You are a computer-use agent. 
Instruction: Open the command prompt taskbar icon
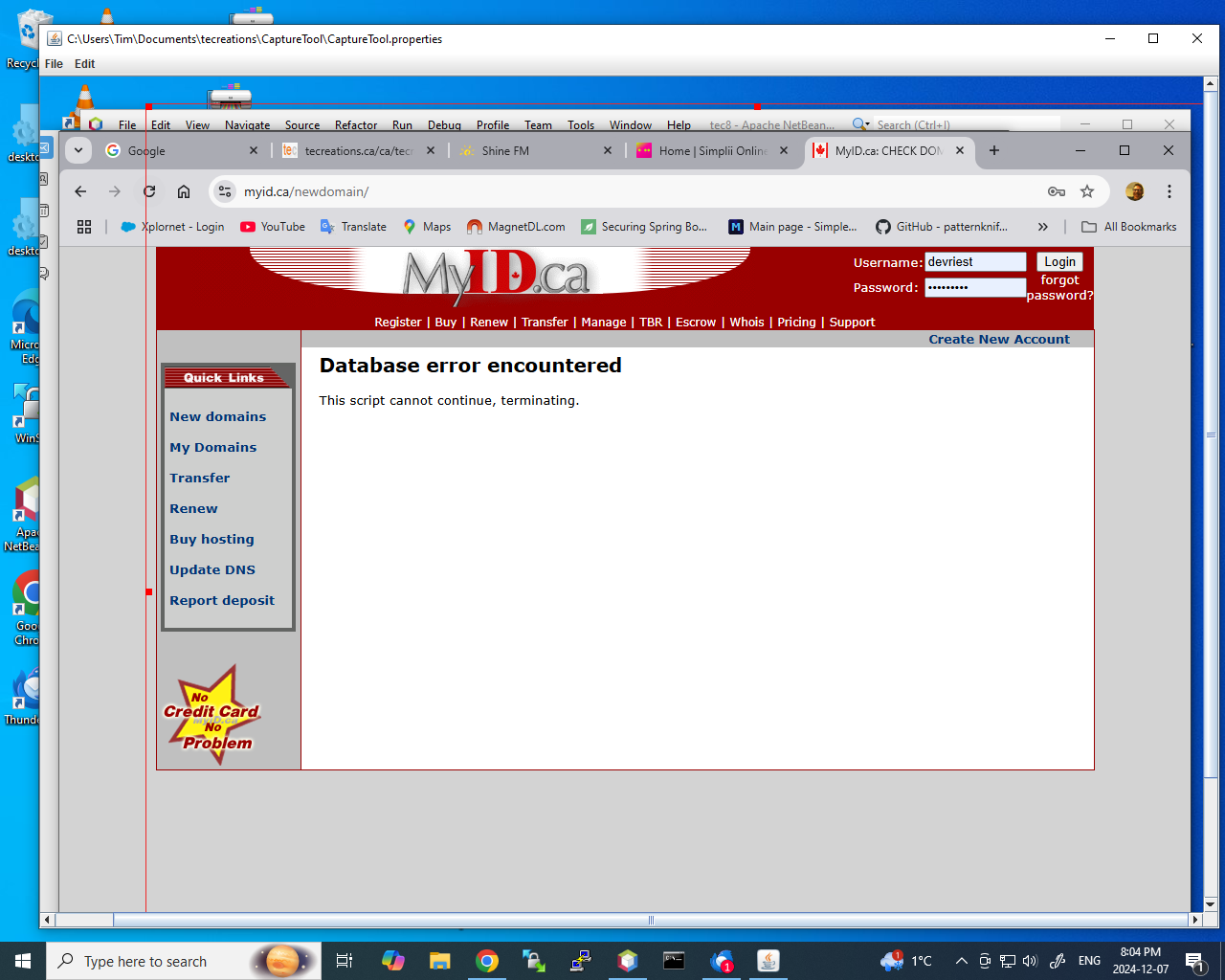(675, 961)
